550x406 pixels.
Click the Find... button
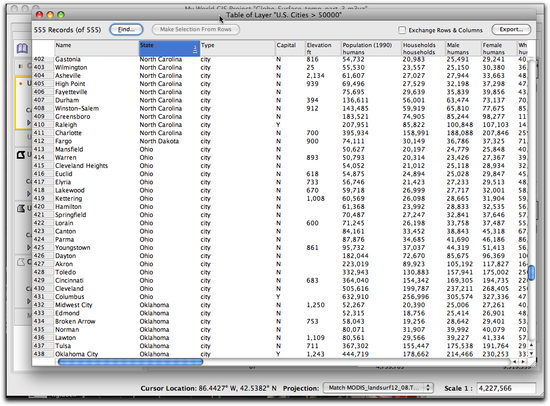click(x=126, y=29)
